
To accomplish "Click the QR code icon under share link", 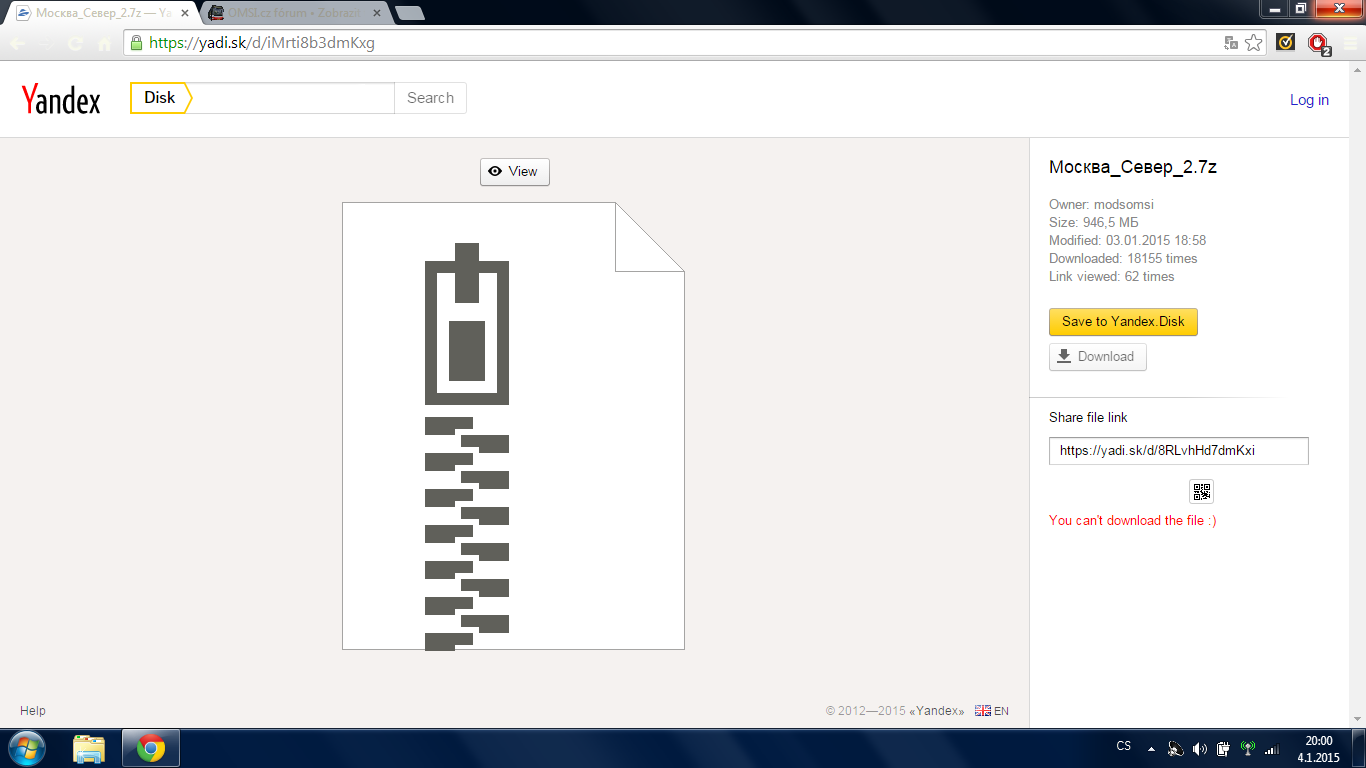I will [1201, 491].
